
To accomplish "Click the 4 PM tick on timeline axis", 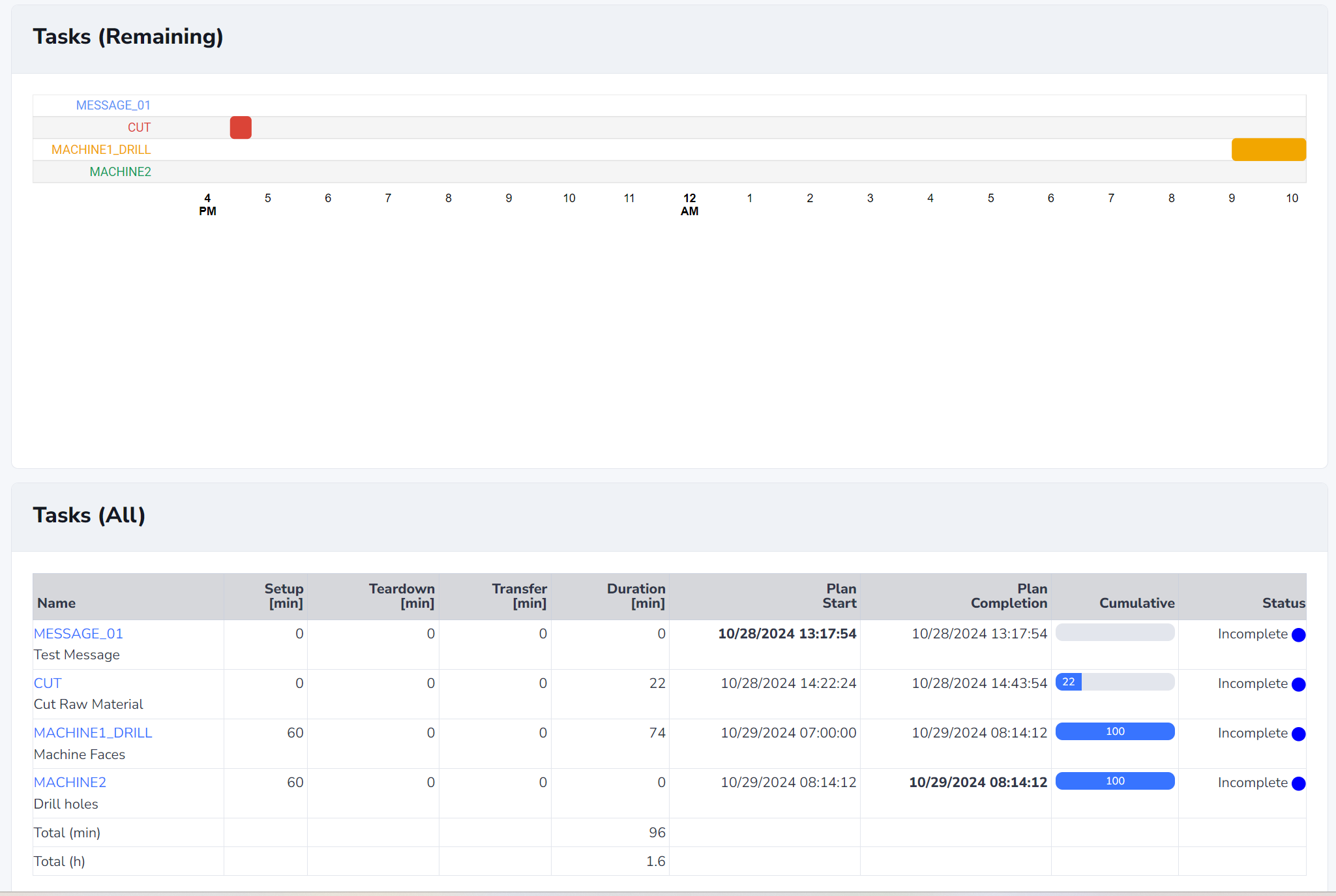I will coord(207,204).
